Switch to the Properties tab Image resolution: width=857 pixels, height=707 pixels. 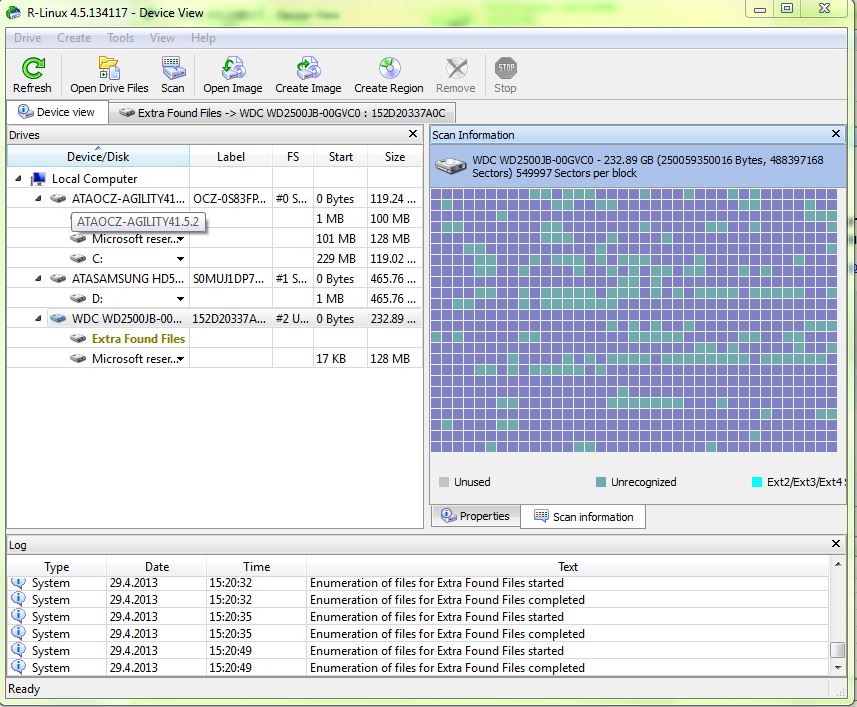[x=476, y=516]
